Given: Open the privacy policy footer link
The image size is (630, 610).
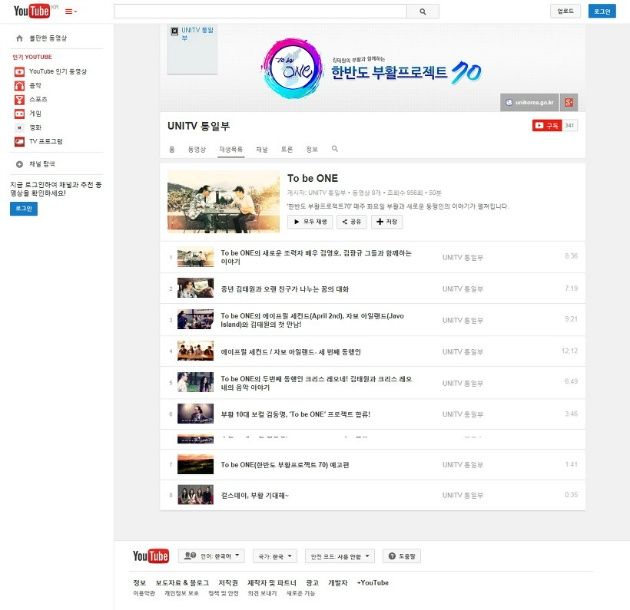Looking at the screenshot, I should click(181, 594).
